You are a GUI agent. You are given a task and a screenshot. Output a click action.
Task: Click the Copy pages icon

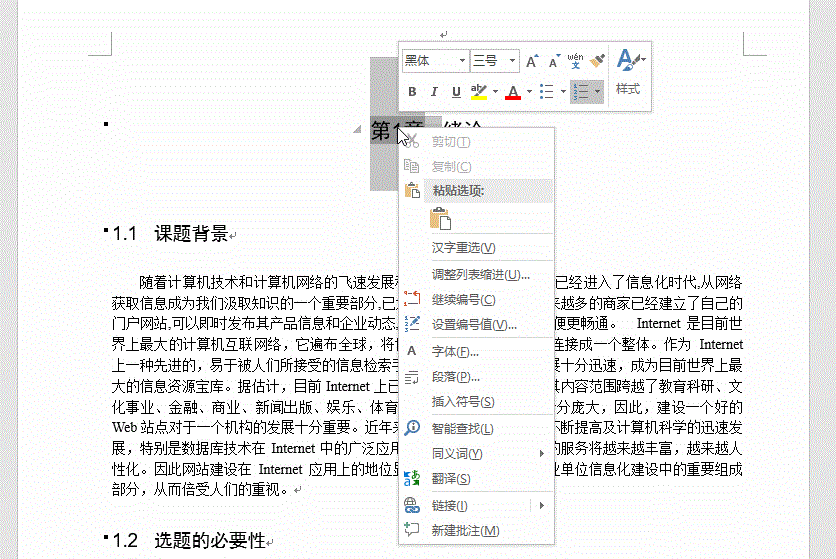click(x=412, y=166)
